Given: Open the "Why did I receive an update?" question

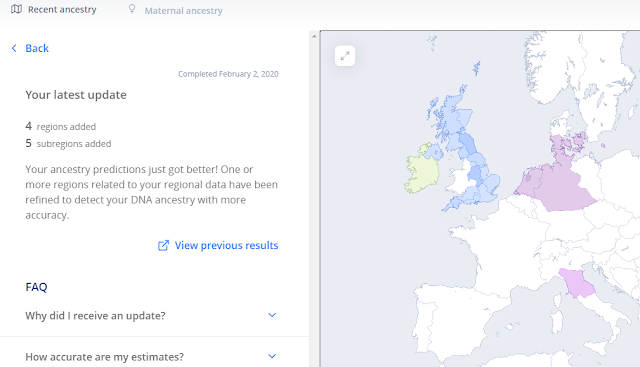Looking at the screenshot, I should [151, 316].
